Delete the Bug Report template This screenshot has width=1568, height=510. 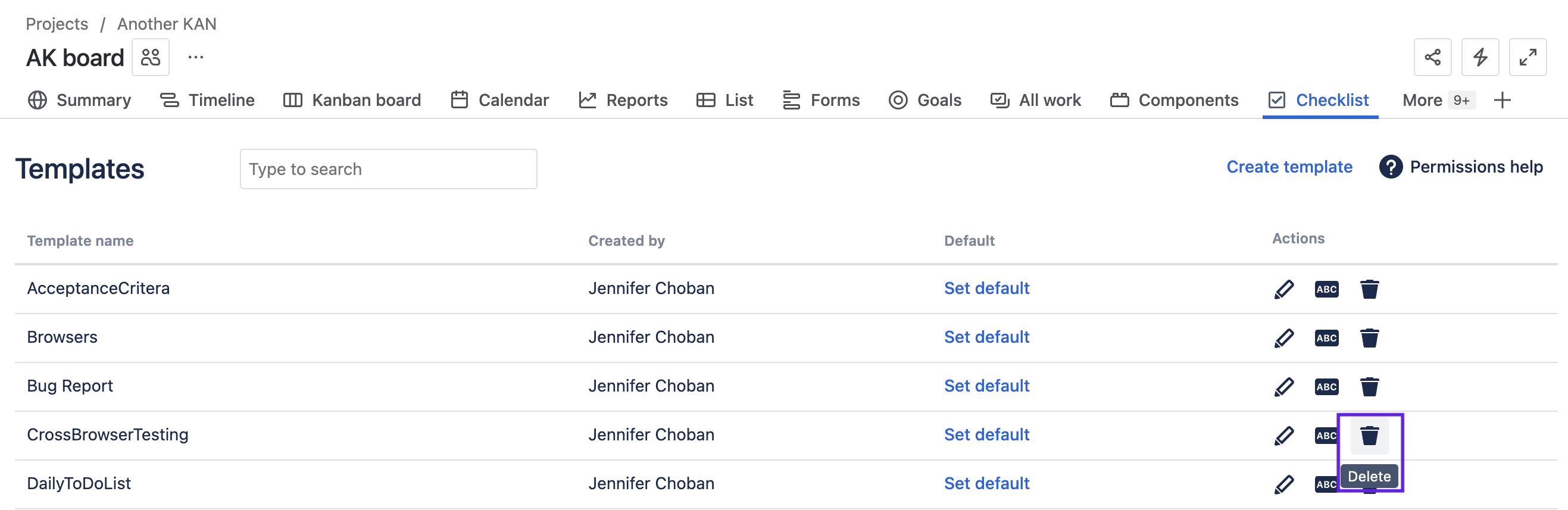click(x=1369, y=386)
